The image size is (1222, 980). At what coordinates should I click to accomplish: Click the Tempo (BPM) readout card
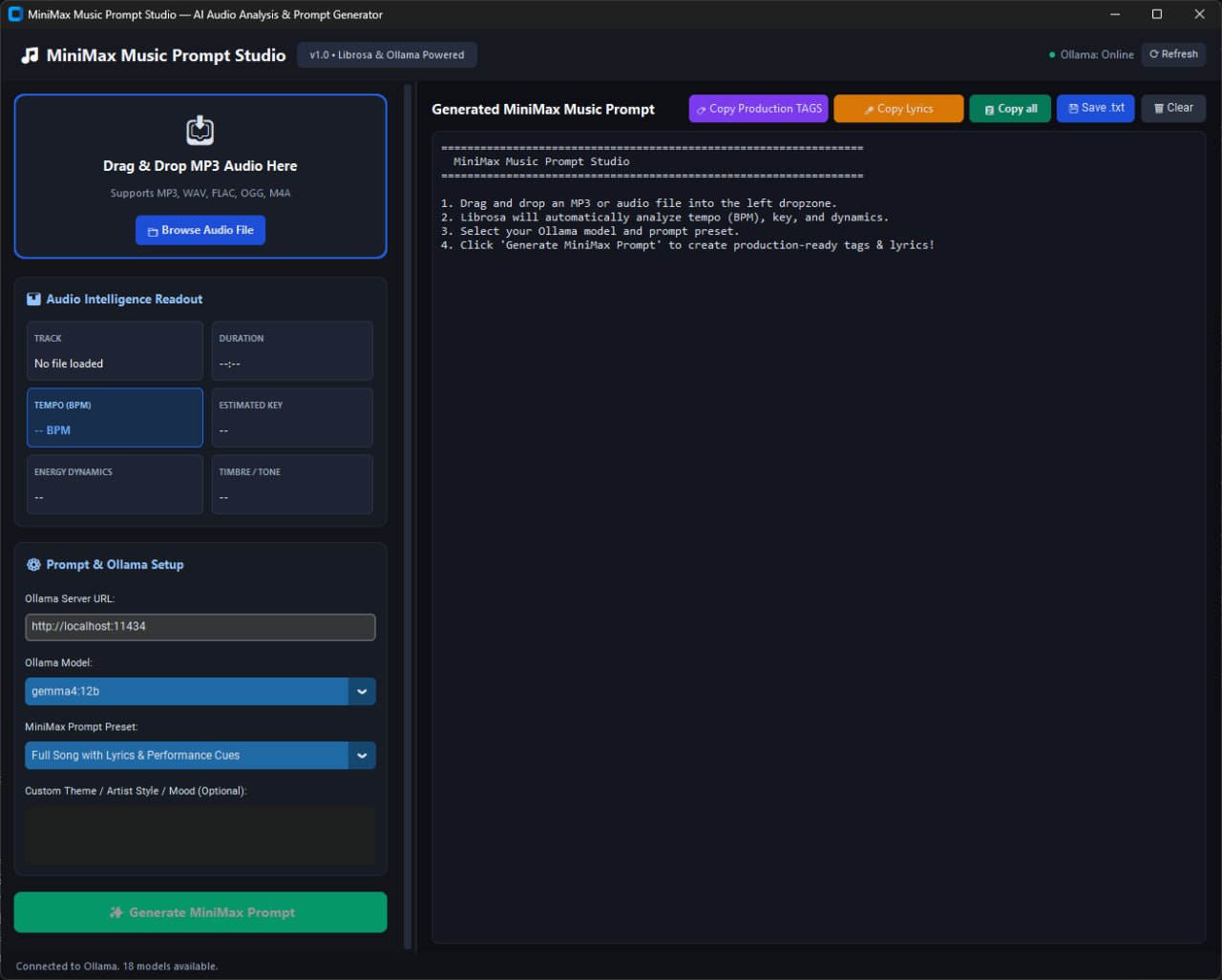(115, 417)
